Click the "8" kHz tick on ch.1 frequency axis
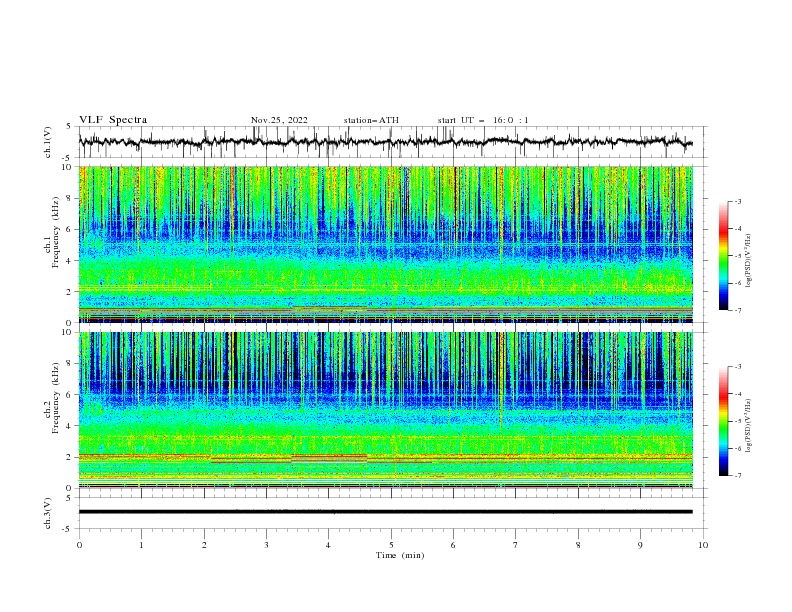Viewport: 792px width, 612px height. 70,198
